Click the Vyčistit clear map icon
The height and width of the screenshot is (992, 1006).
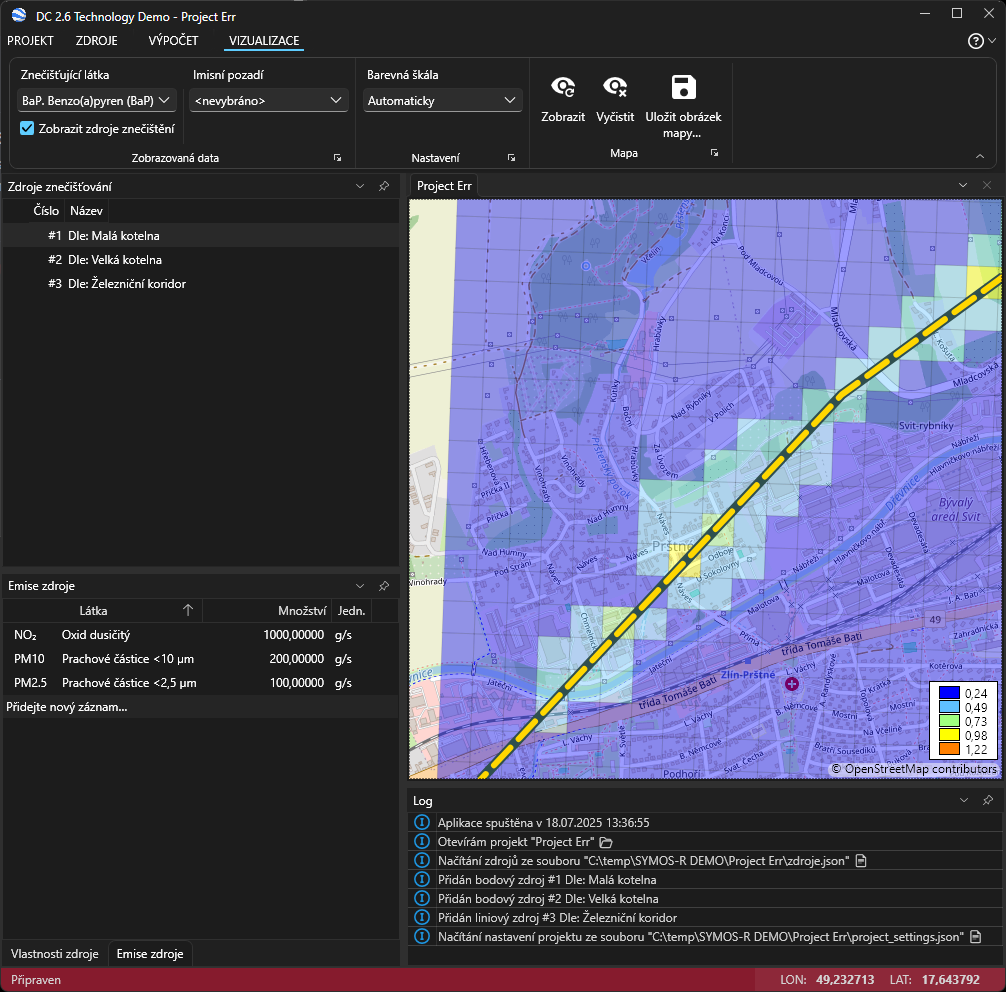tap(615, 88)
